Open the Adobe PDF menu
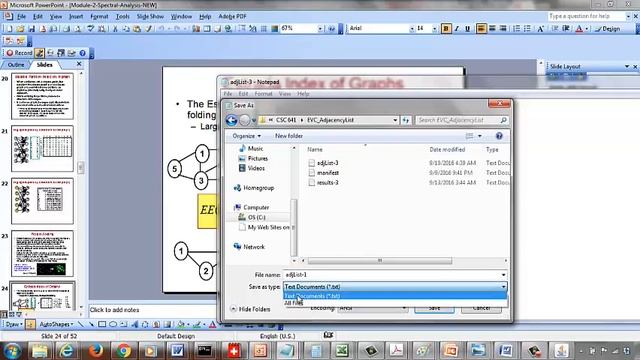The image size is (640, 360). [232, 17]
